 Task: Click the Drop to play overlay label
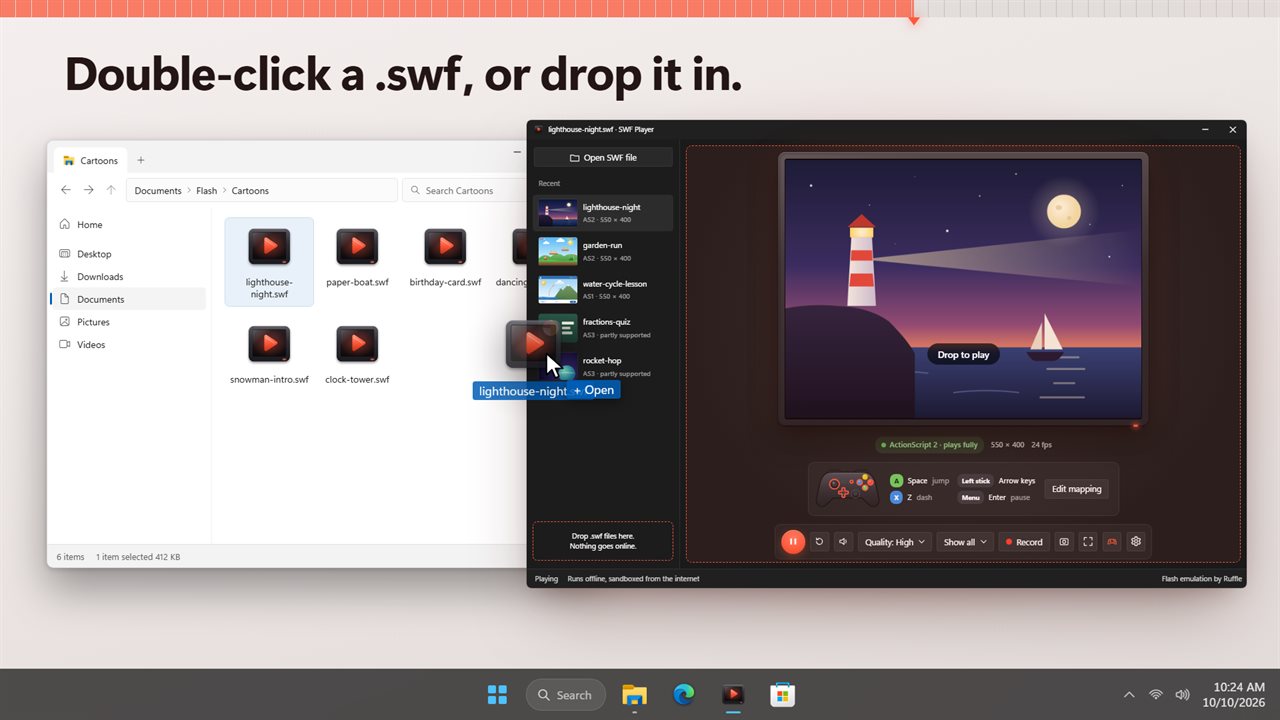click(x=963, y=354)
